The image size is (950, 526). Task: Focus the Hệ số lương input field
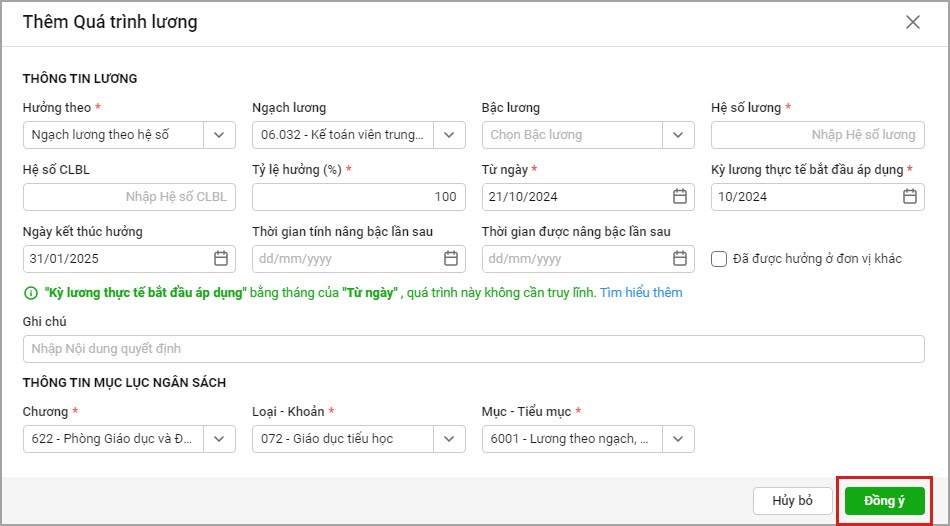(817, 135)
